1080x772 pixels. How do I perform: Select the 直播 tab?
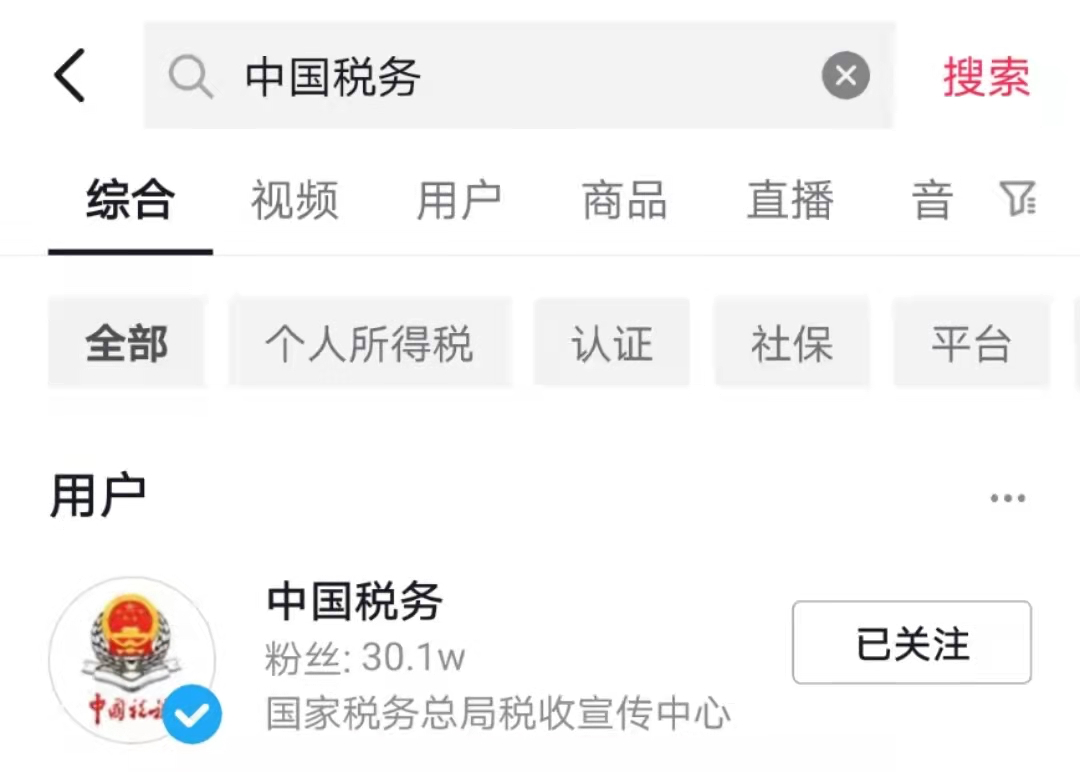(790, 200)
